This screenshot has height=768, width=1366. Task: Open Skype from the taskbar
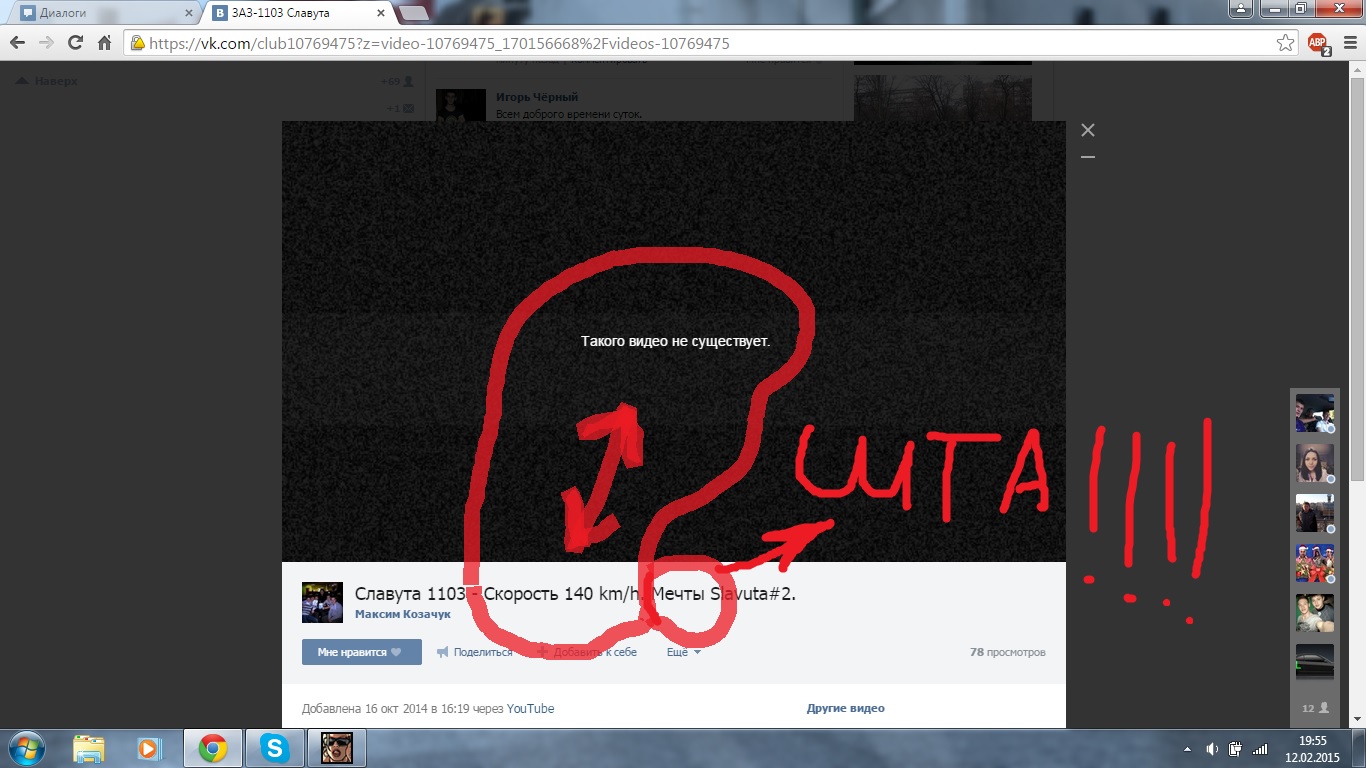(273, 748)
